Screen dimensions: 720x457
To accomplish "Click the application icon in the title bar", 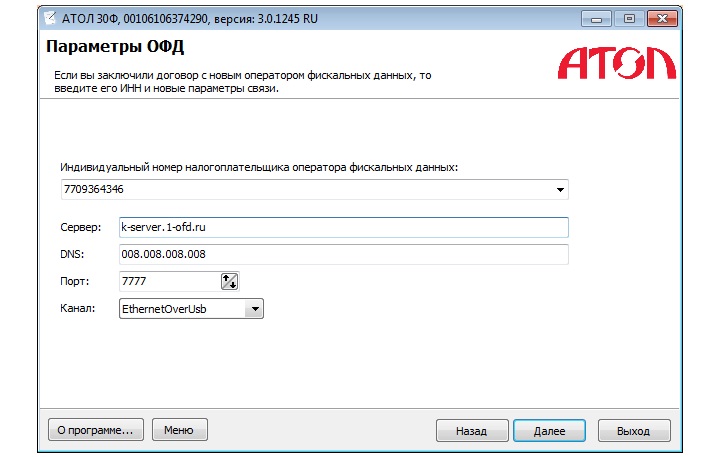I will pos(50,18).
